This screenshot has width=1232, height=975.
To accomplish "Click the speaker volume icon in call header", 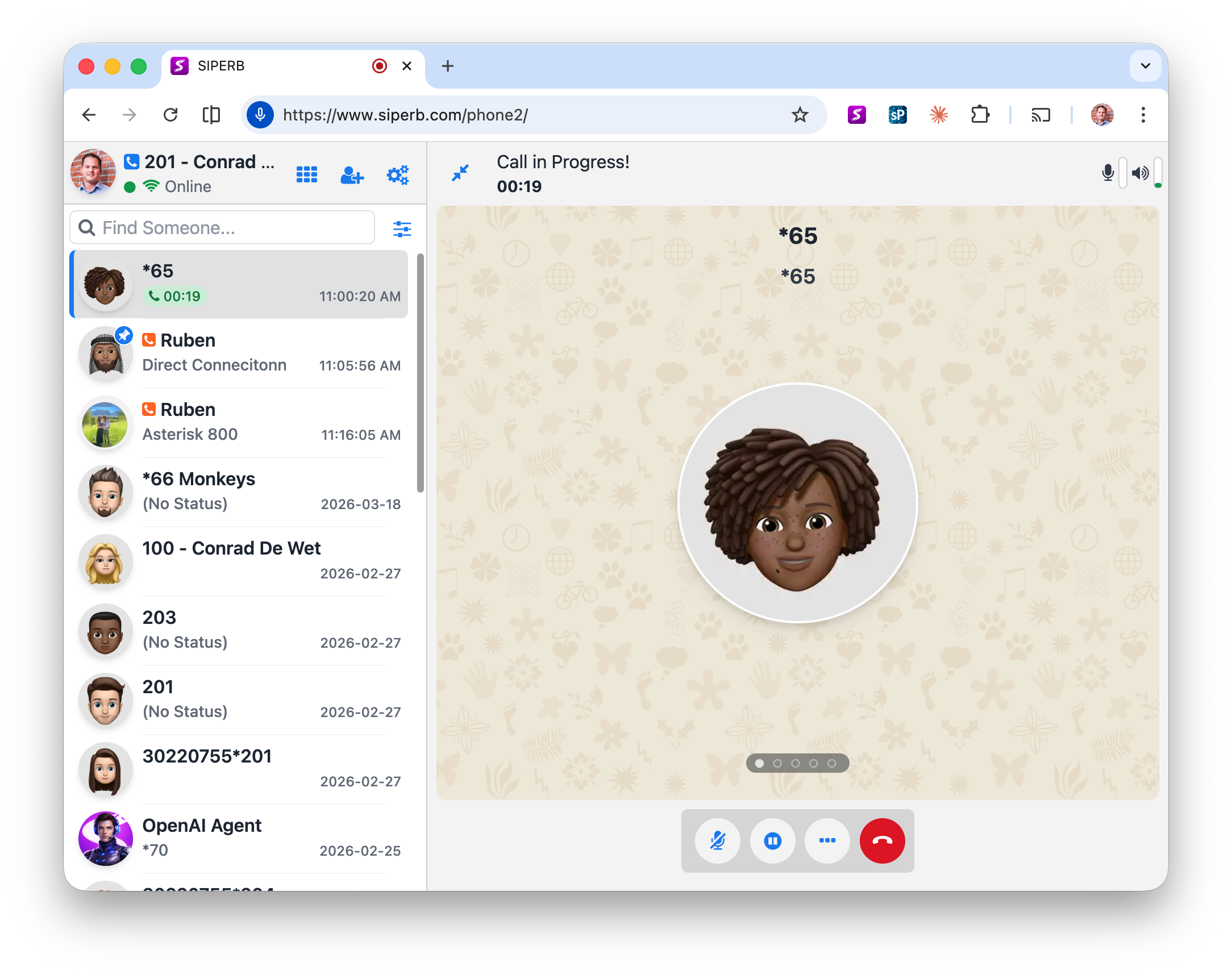I will [1139, 172].
